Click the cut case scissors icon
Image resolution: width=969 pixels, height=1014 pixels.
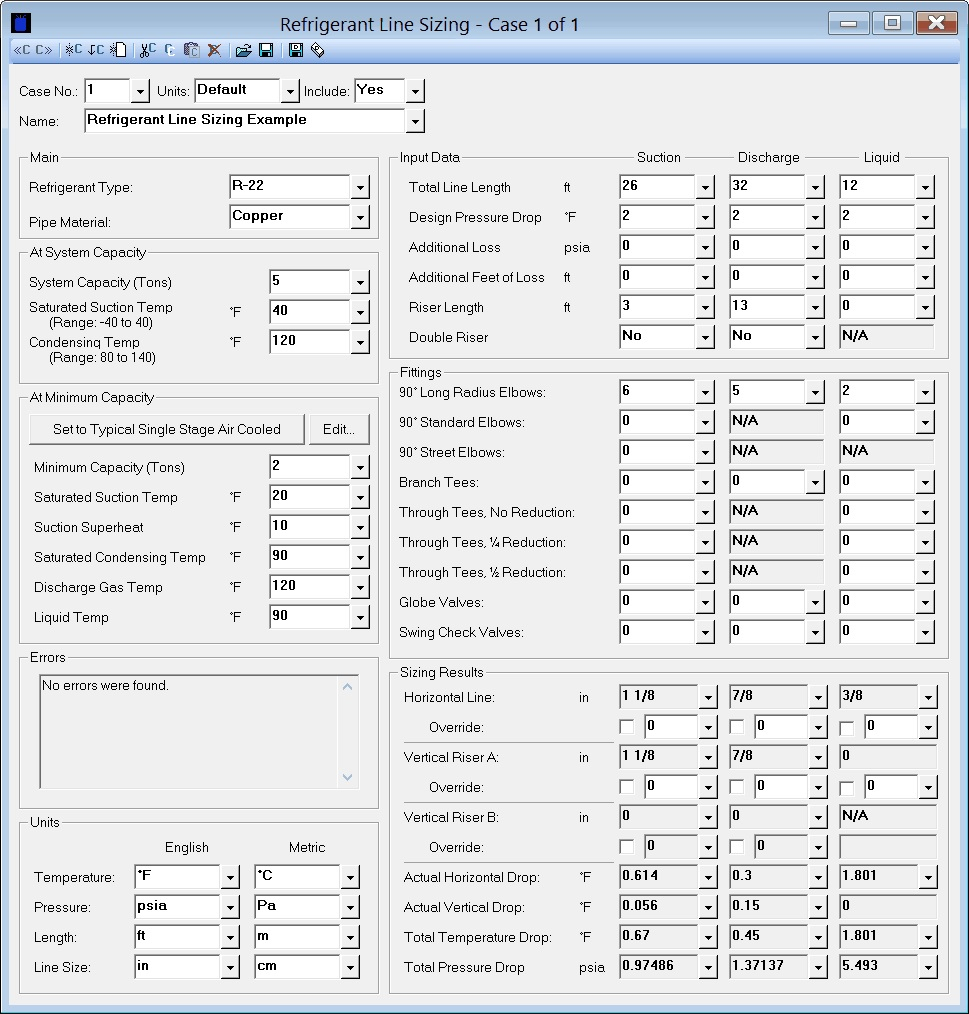(148, 50)
